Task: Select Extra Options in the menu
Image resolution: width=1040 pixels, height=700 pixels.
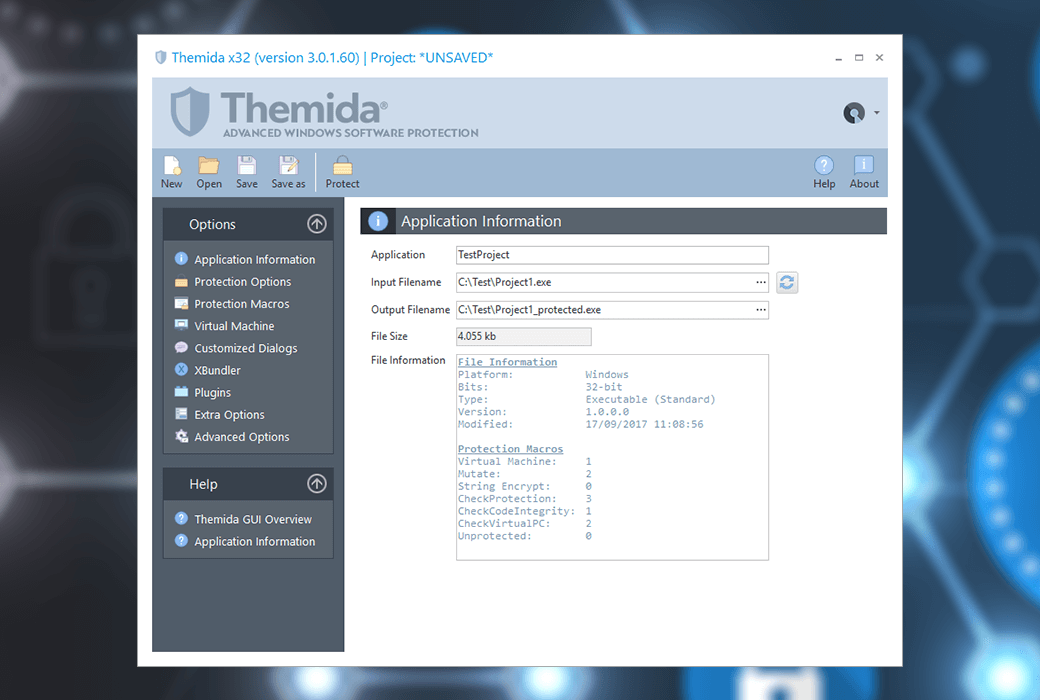Action: click(x=231, y=414)
